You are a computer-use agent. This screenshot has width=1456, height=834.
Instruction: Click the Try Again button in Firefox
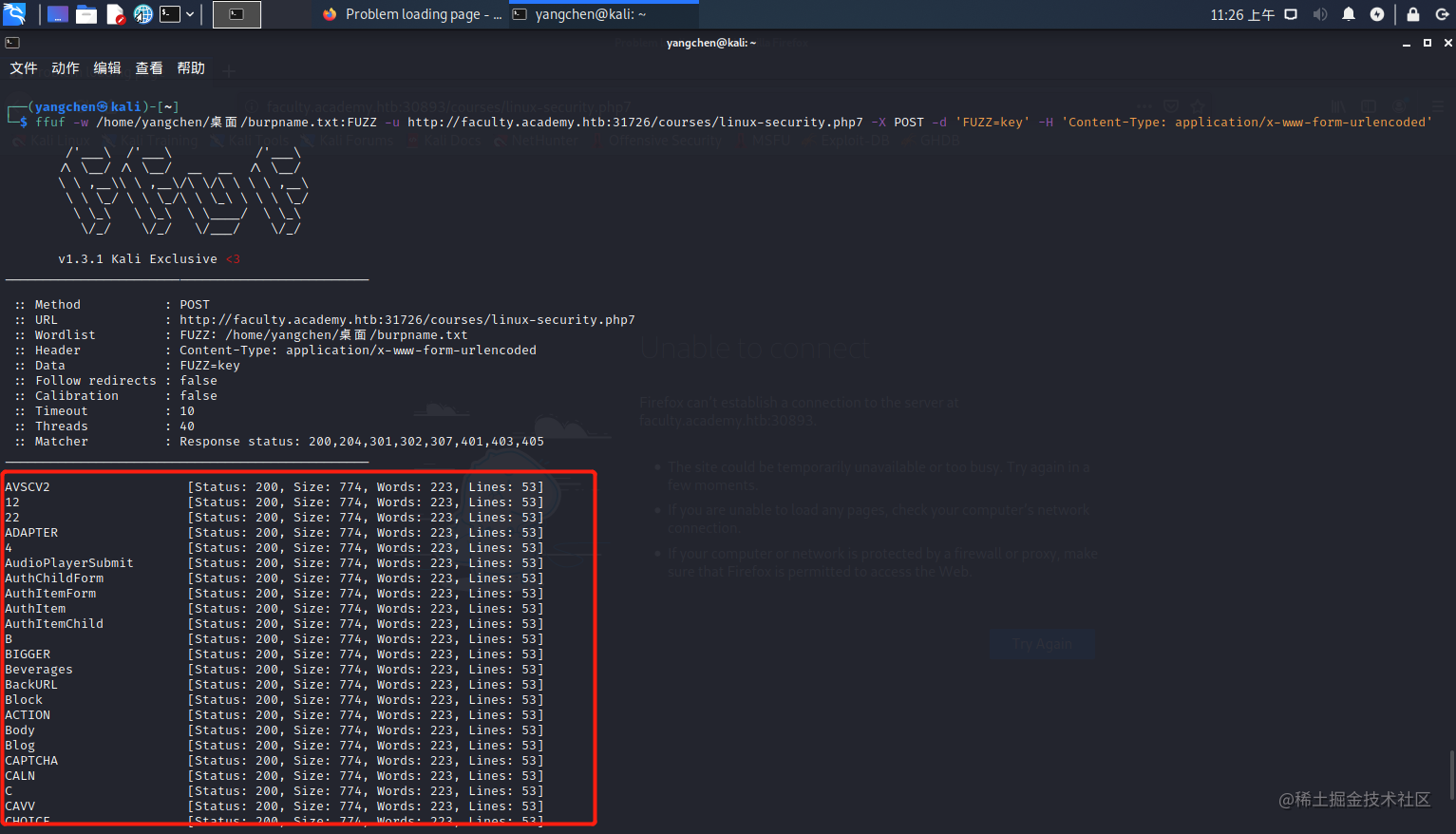(1042, 643)
